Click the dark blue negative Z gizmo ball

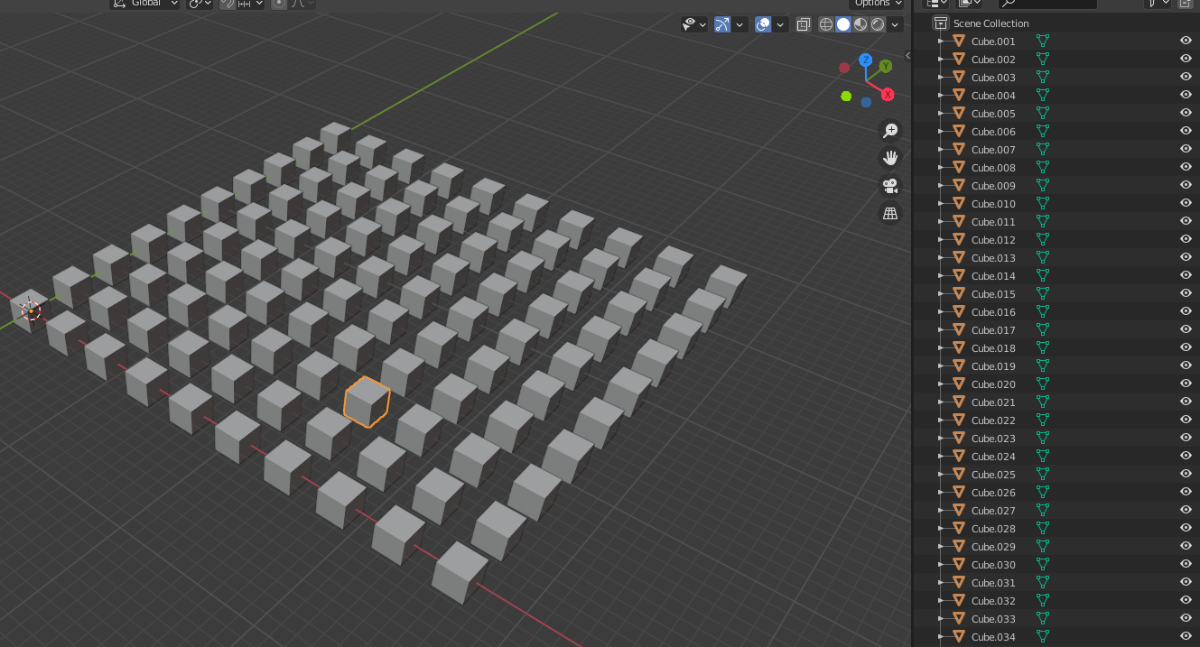866,102
